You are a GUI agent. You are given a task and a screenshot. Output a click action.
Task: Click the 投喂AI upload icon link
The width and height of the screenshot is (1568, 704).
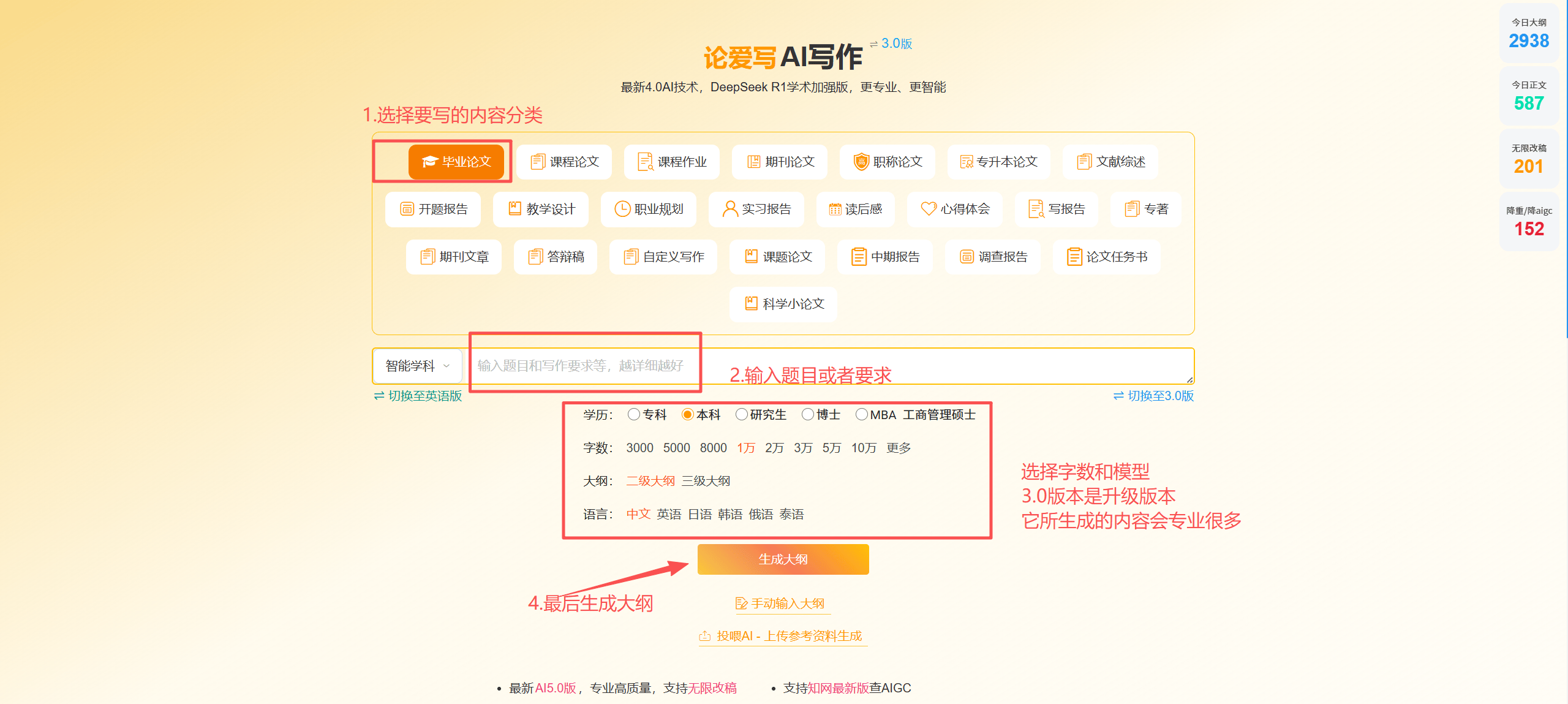coord(782,636)
